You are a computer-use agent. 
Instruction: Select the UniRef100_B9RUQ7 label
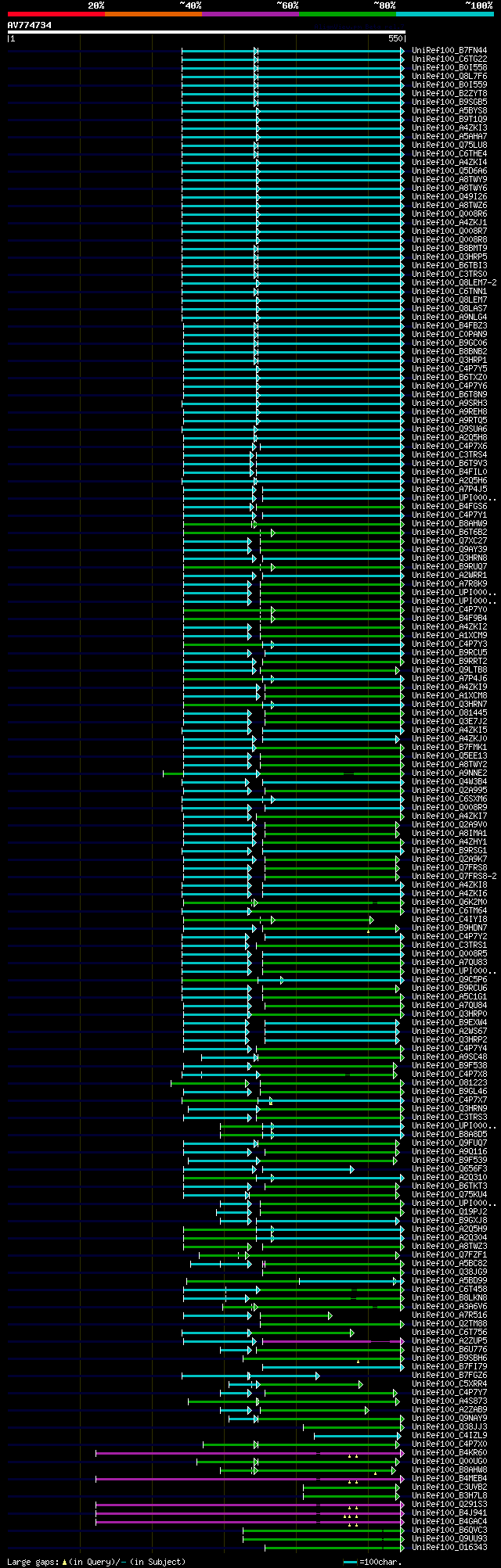(449, 567)
